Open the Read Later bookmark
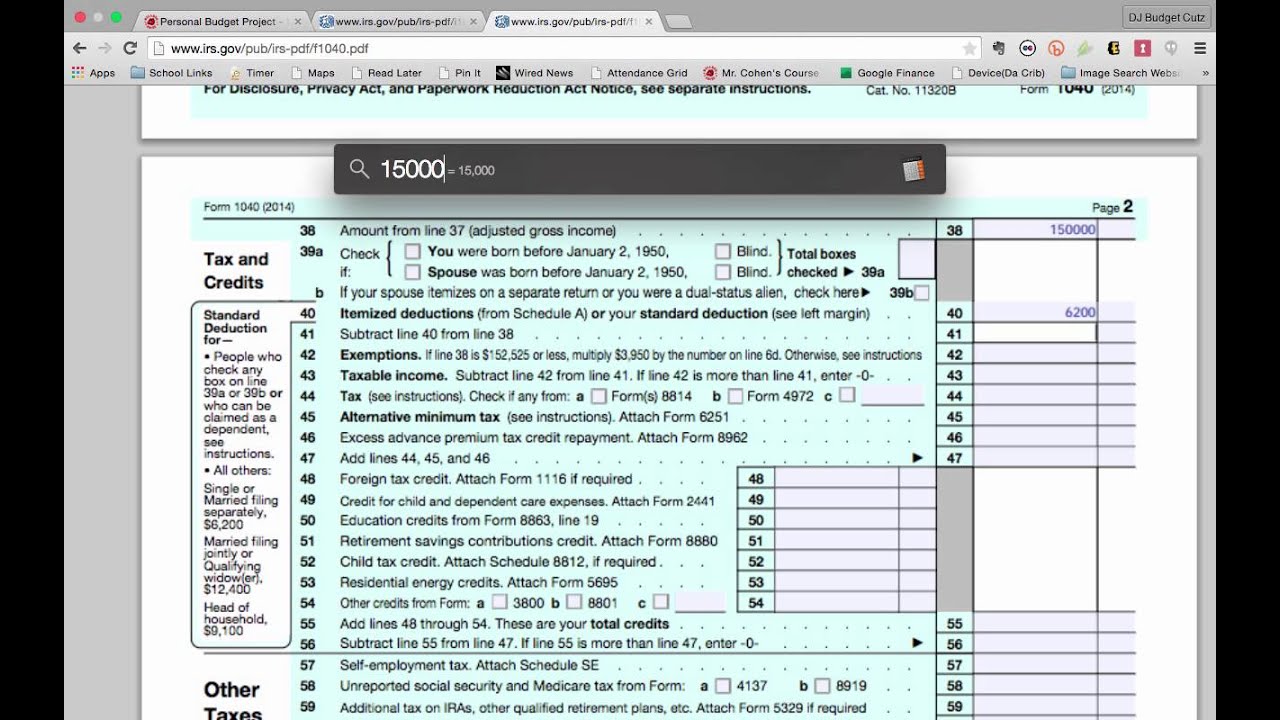1280x720 pixels. click(385, 73)
